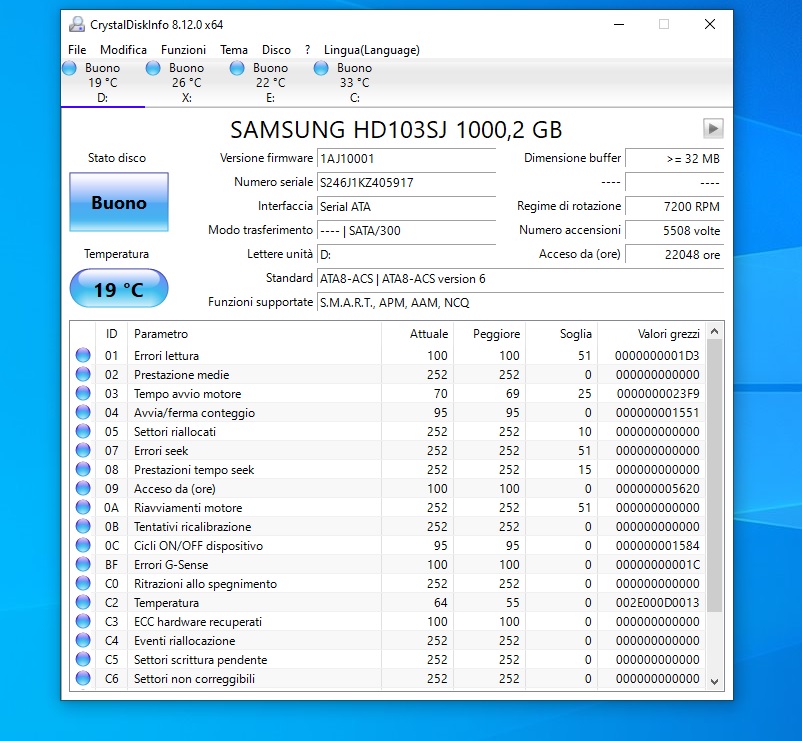Click the status dot for Errori lettura
This screenshot has width=802, height=741.
point(83,355)
